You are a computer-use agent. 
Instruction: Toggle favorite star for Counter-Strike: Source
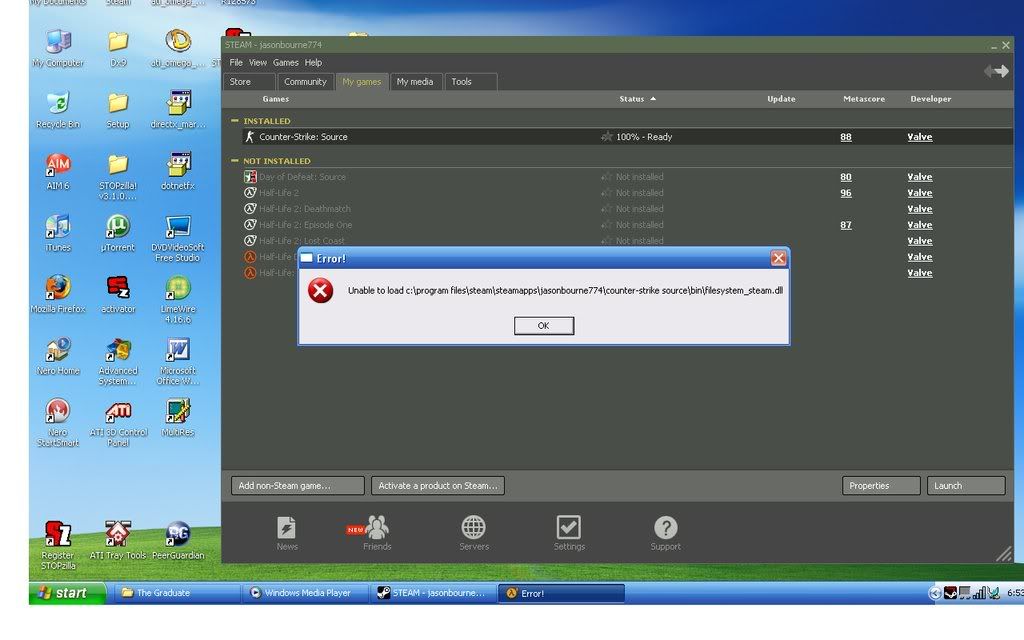(x=607, y=136)
